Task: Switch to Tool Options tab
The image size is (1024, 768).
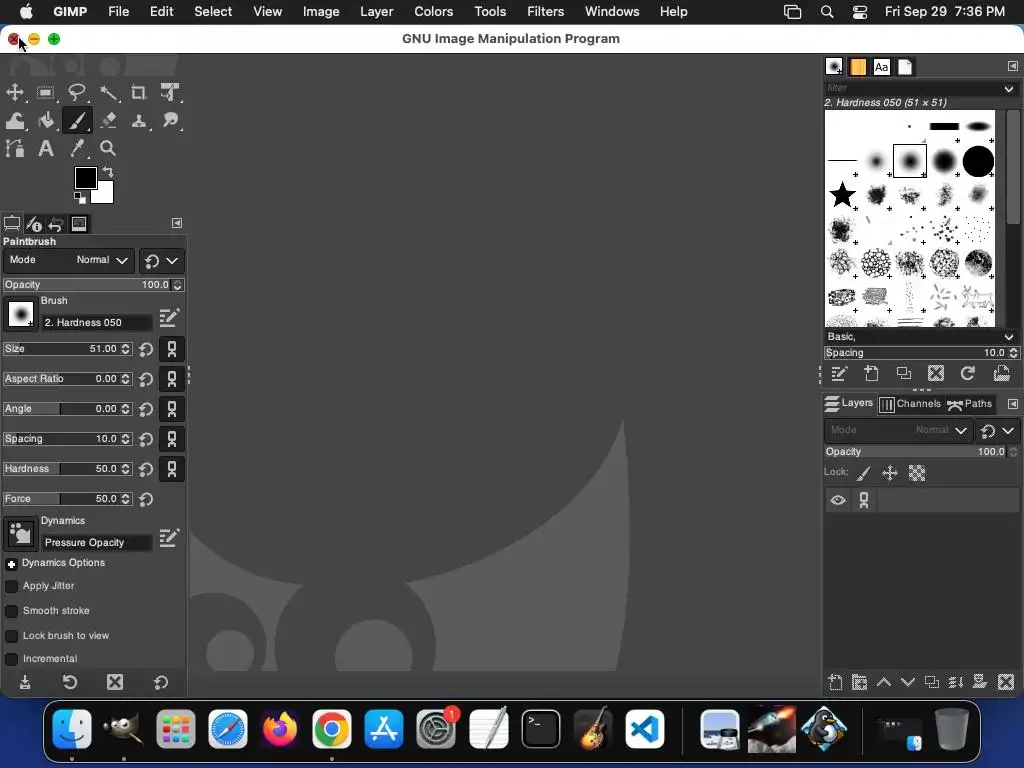Action: pos(12,224)
